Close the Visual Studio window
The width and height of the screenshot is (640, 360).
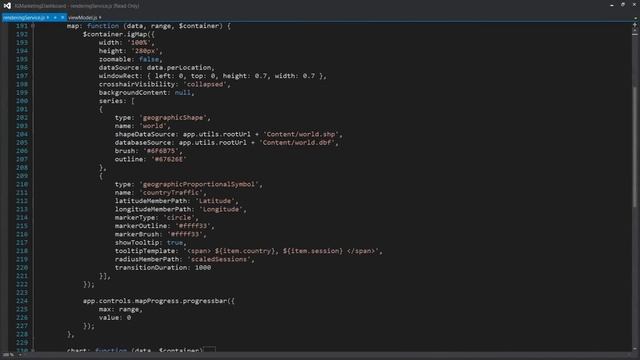coord(635,5)
